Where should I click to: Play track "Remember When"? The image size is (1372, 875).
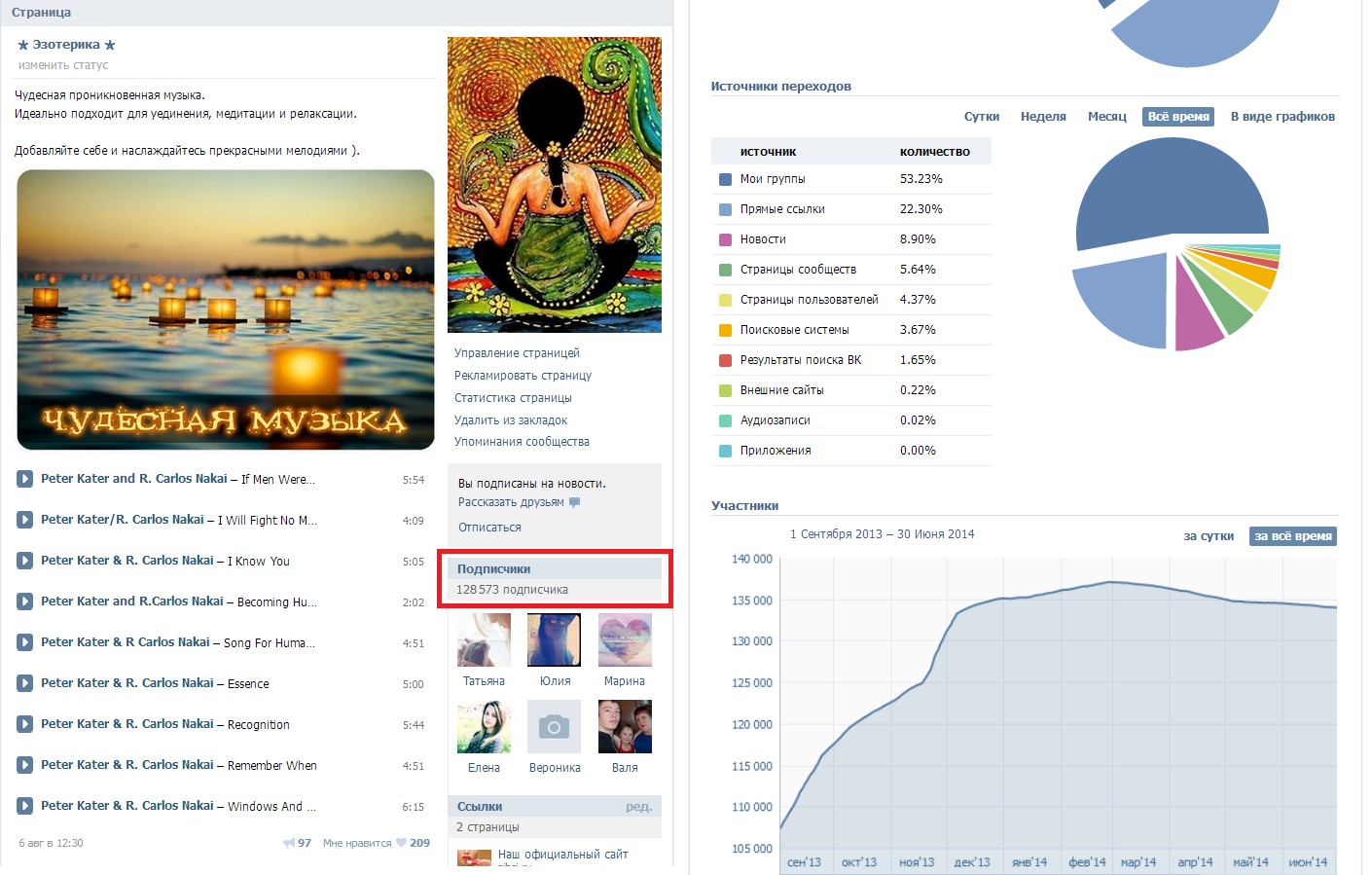point(25,765)
